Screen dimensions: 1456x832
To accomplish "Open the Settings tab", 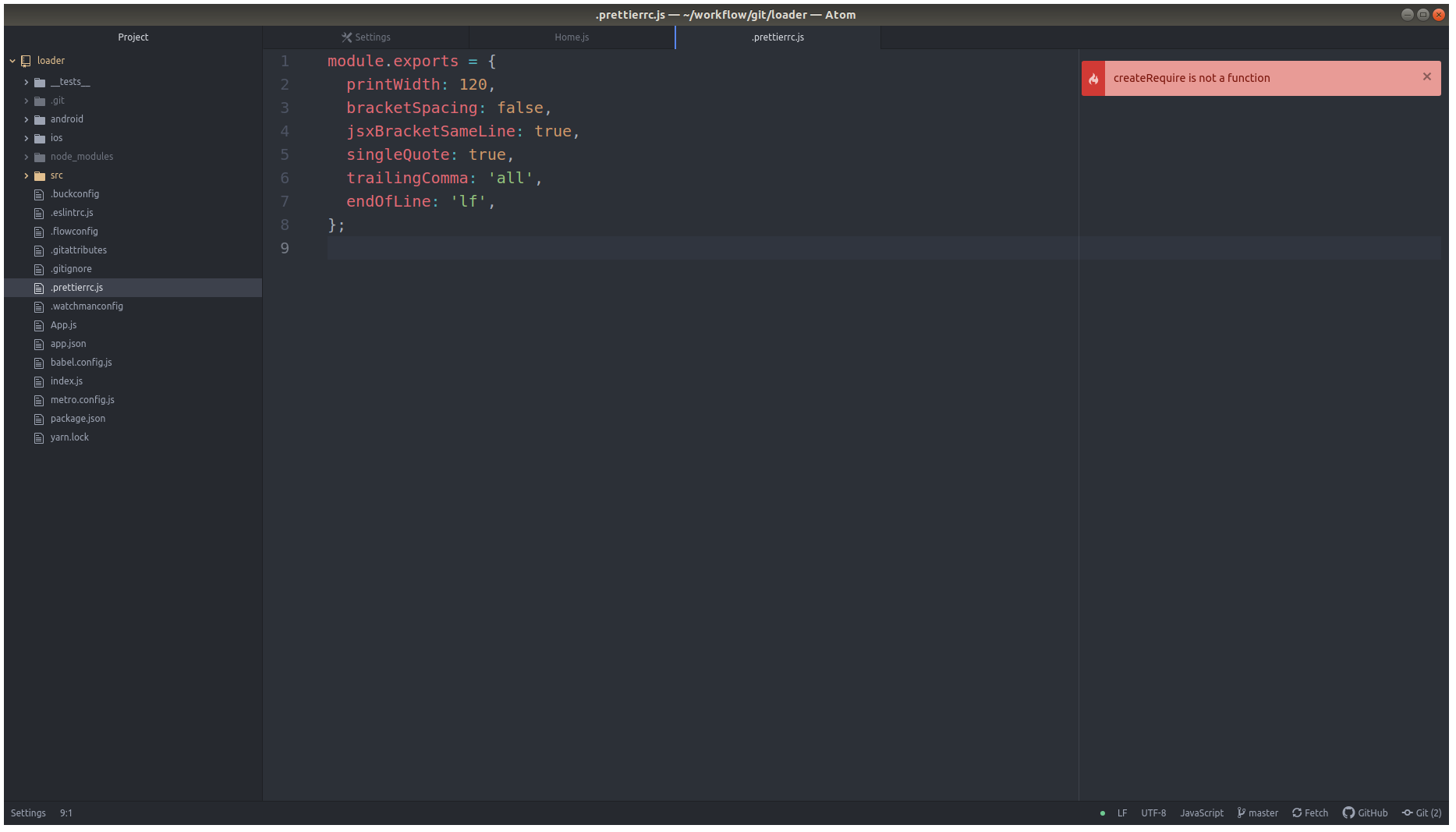I will click(366, 37).
